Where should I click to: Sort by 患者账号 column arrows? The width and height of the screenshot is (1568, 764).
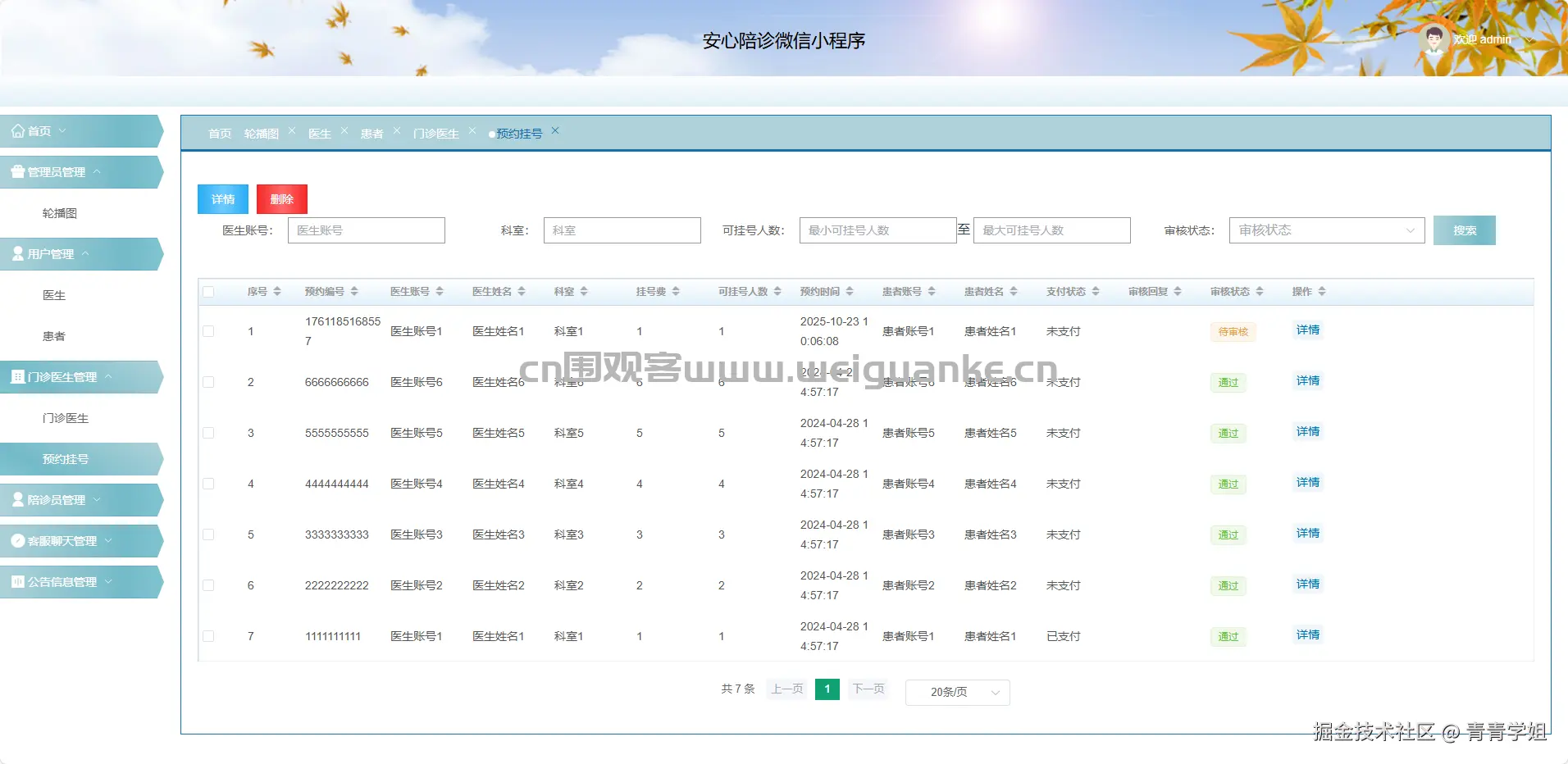(x=932, y=292)
